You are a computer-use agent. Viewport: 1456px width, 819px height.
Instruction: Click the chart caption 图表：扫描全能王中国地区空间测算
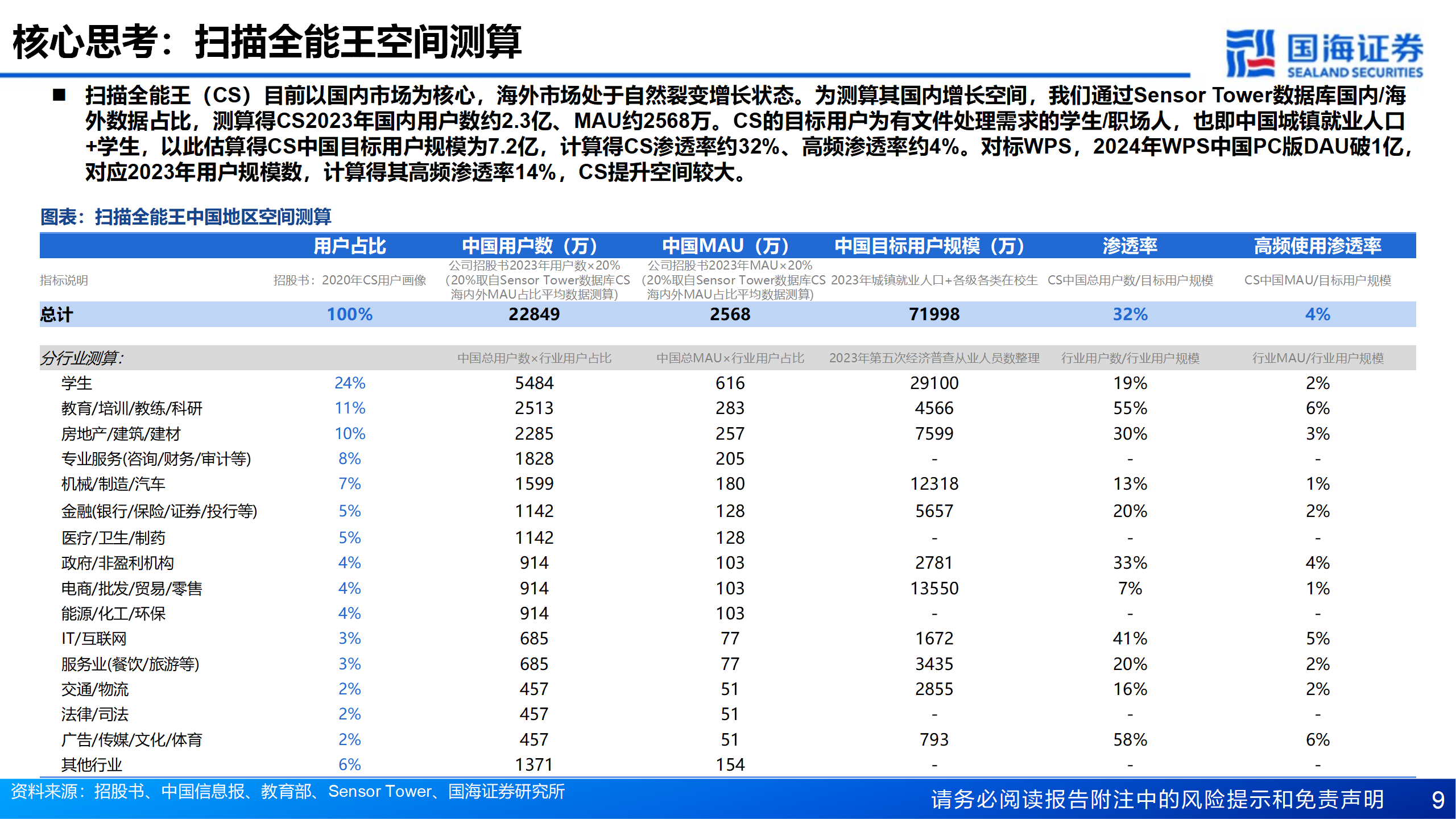point(185,217)
